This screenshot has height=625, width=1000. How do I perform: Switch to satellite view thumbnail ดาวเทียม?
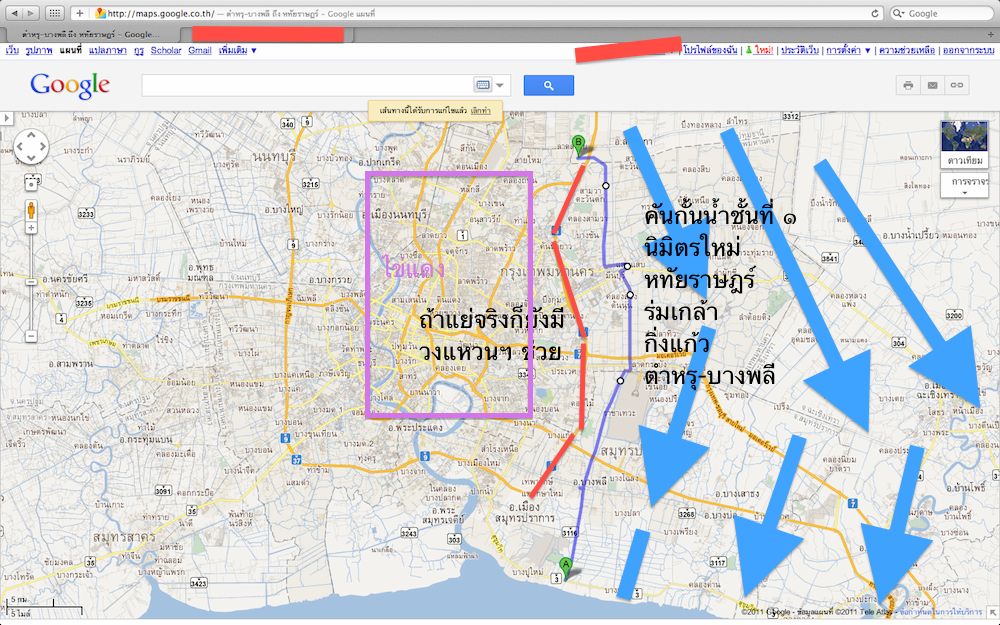[x=964, y=144]
